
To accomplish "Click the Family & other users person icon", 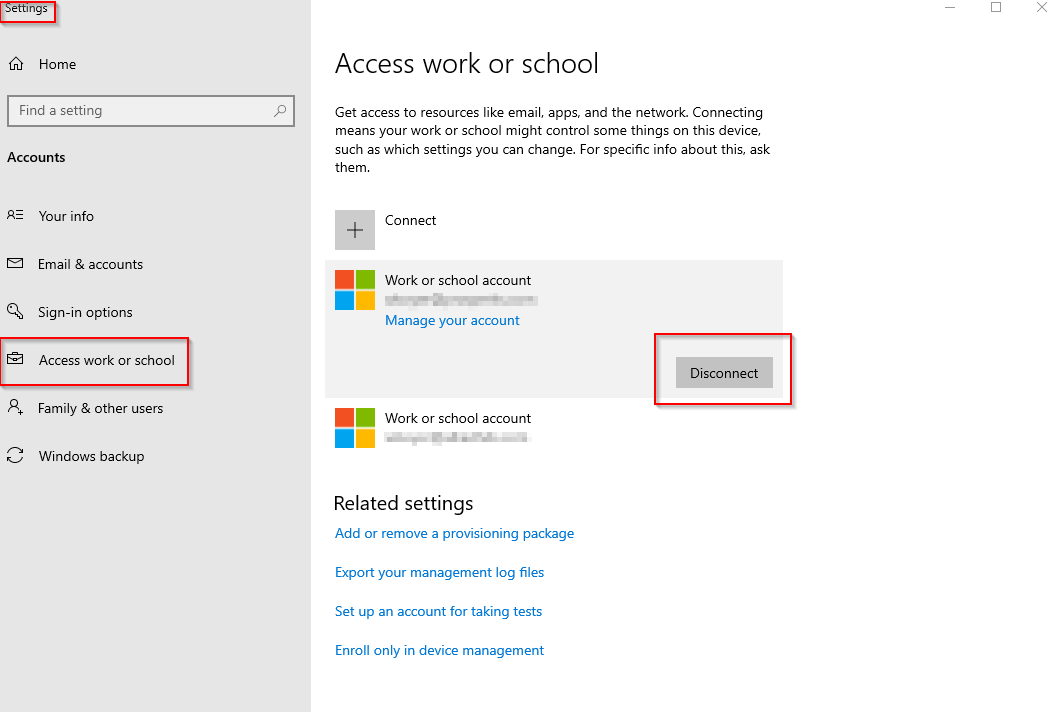I will pyautogui.click(x=15, y=407).
